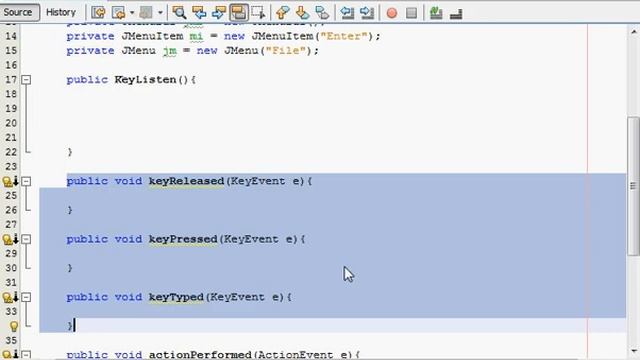The image size is (640, 360).
Task: Click the closing brace on line 30
Action: coord(70,268)
